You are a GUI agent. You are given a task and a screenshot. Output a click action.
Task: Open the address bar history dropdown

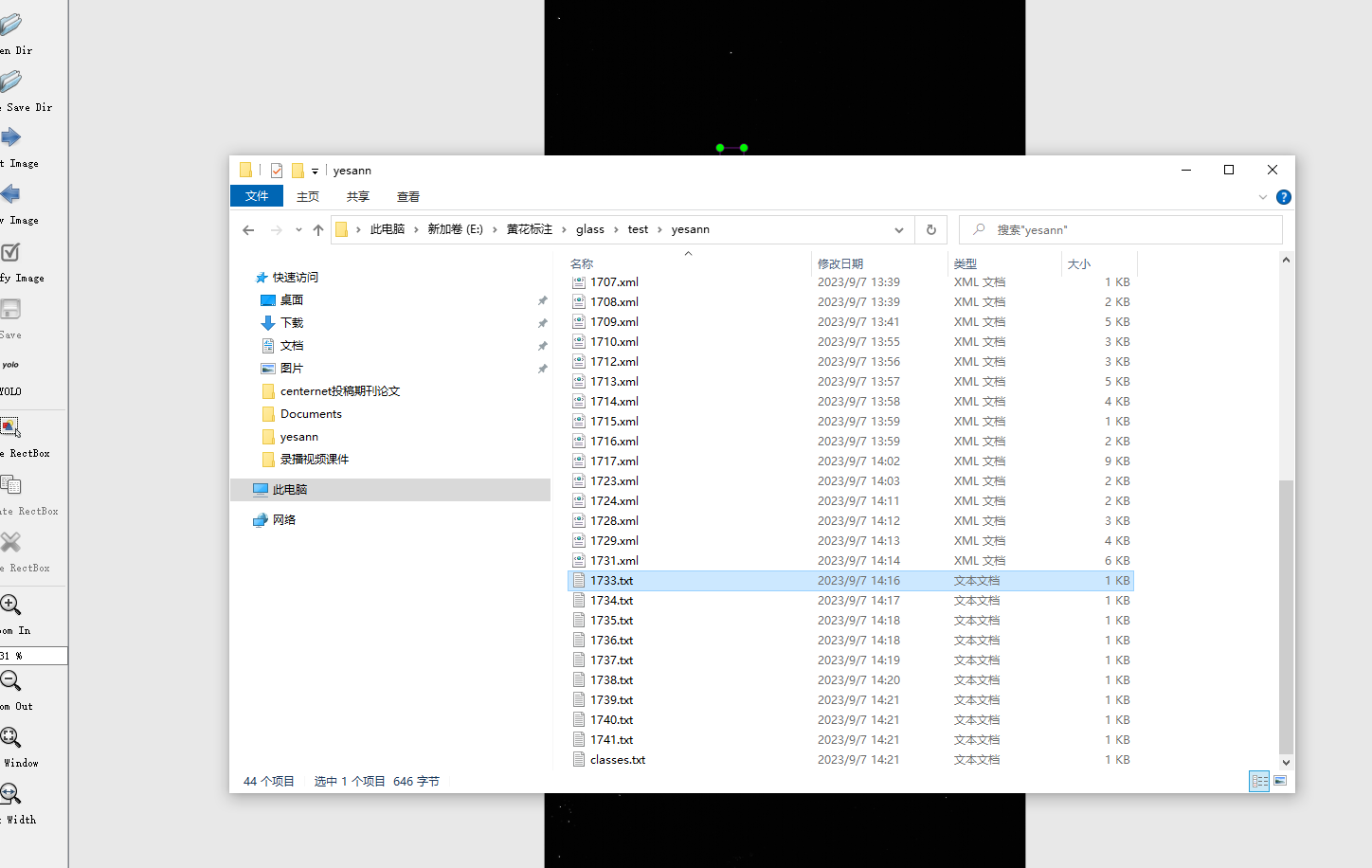898,229
